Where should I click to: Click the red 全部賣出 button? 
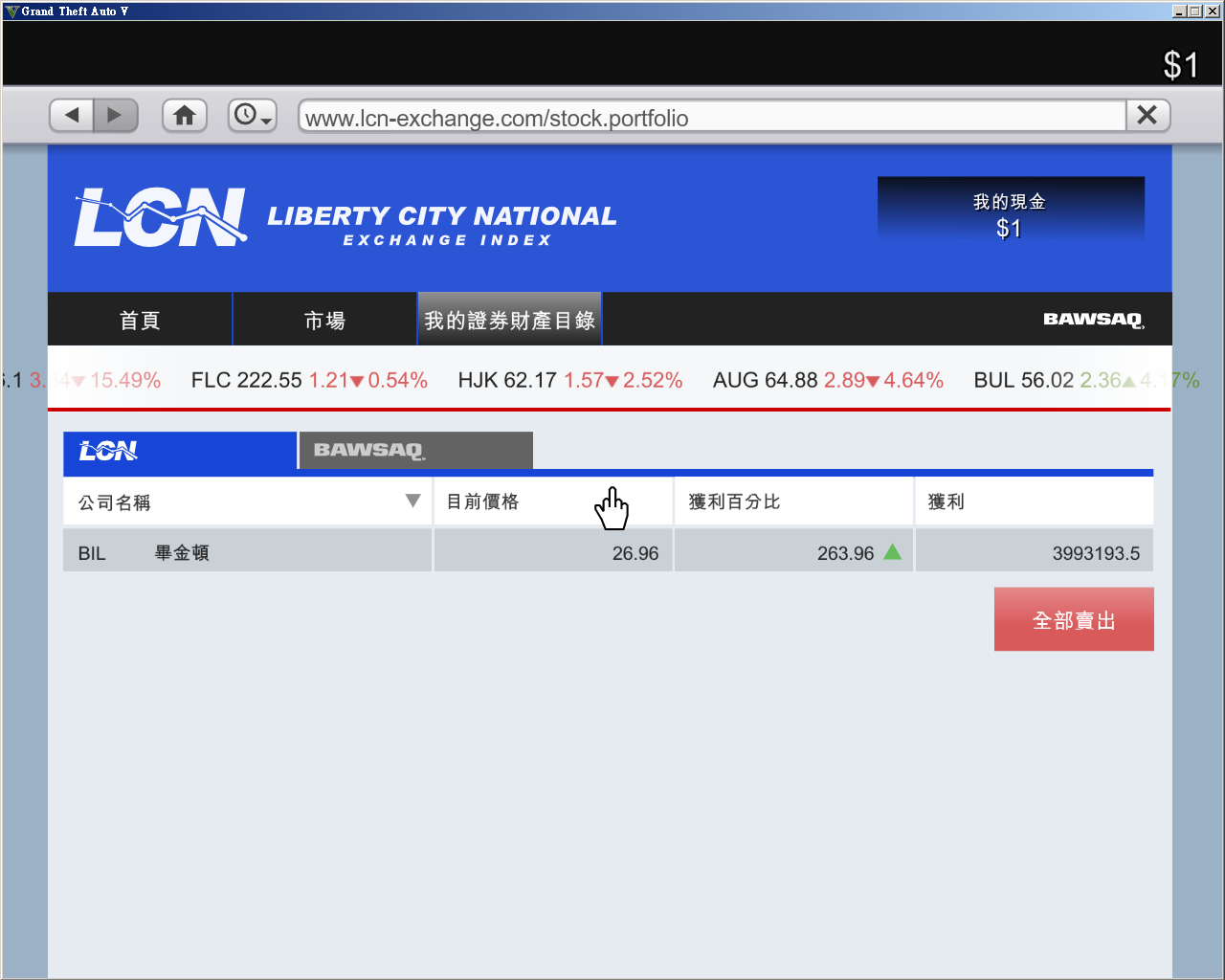click(x=1074, y=619)
